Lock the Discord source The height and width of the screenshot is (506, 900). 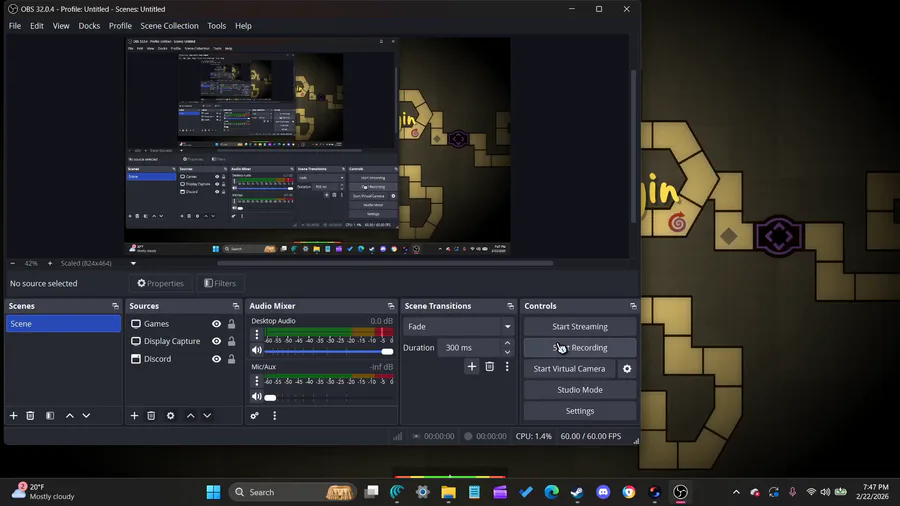click(231, 359)
